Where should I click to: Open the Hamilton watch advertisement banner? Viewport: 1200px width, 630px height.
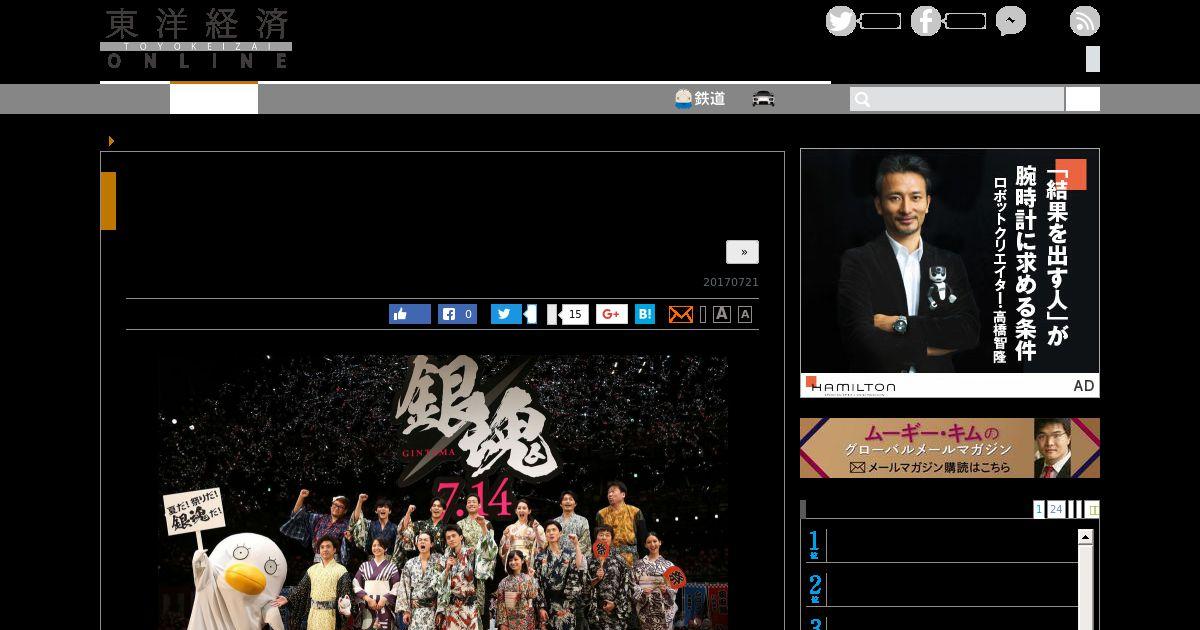950,273
